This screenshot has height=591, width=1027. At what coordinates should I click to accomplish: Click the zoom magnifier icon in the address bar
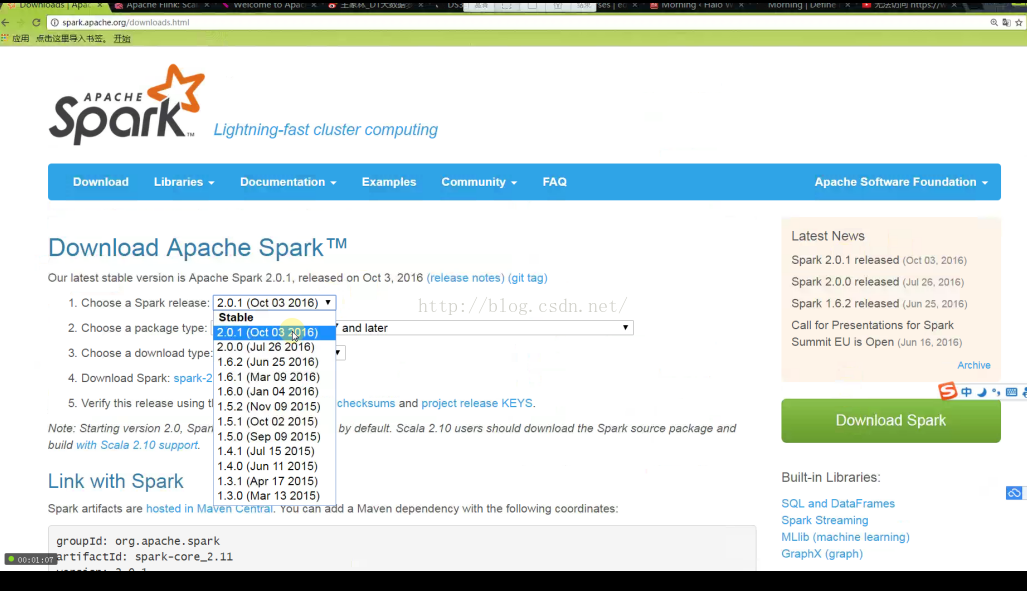coord(994,22)
